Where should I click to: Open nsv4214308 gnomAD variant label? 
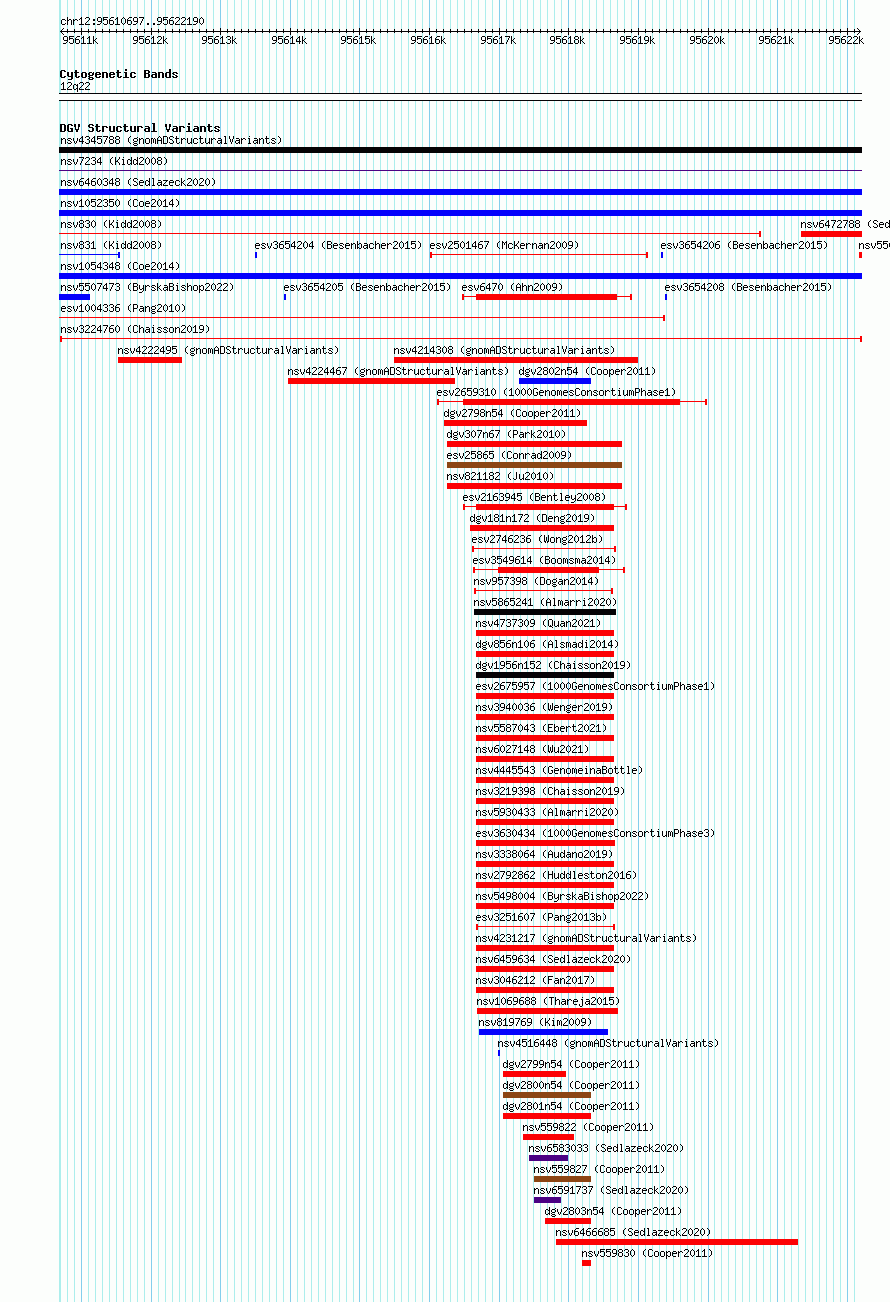[x=505, y=350]
